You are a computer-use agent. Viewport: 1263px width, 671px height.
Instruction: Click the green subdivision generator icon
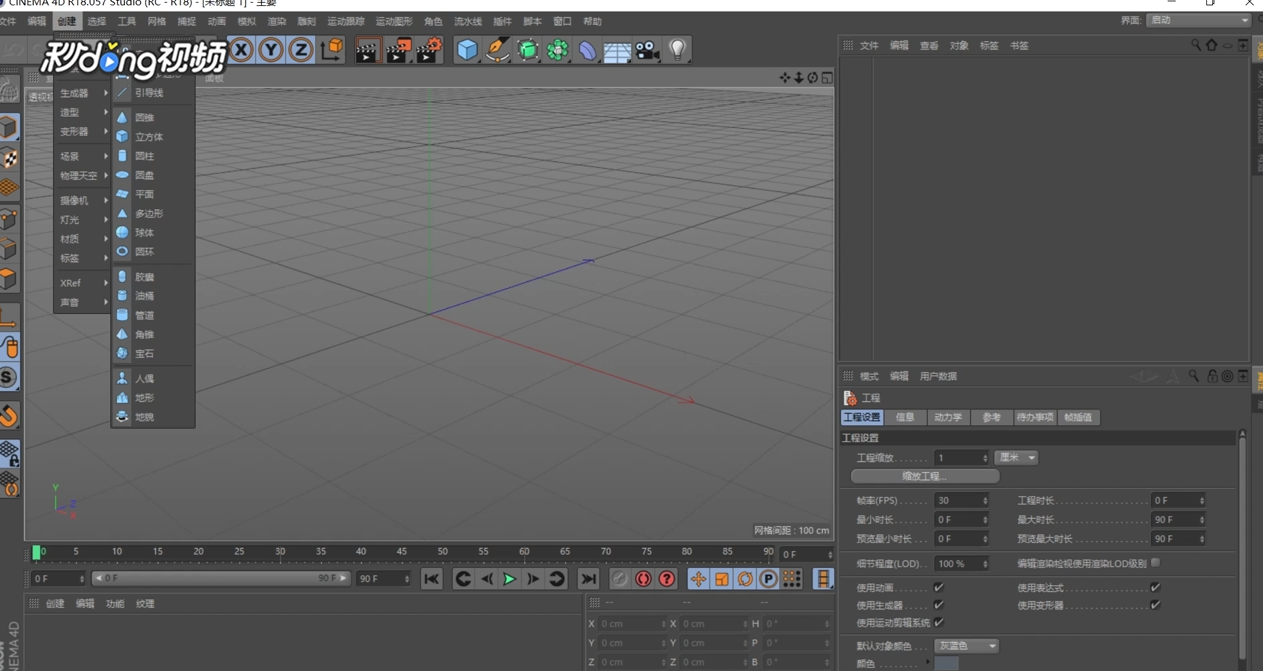pos(527,50)
